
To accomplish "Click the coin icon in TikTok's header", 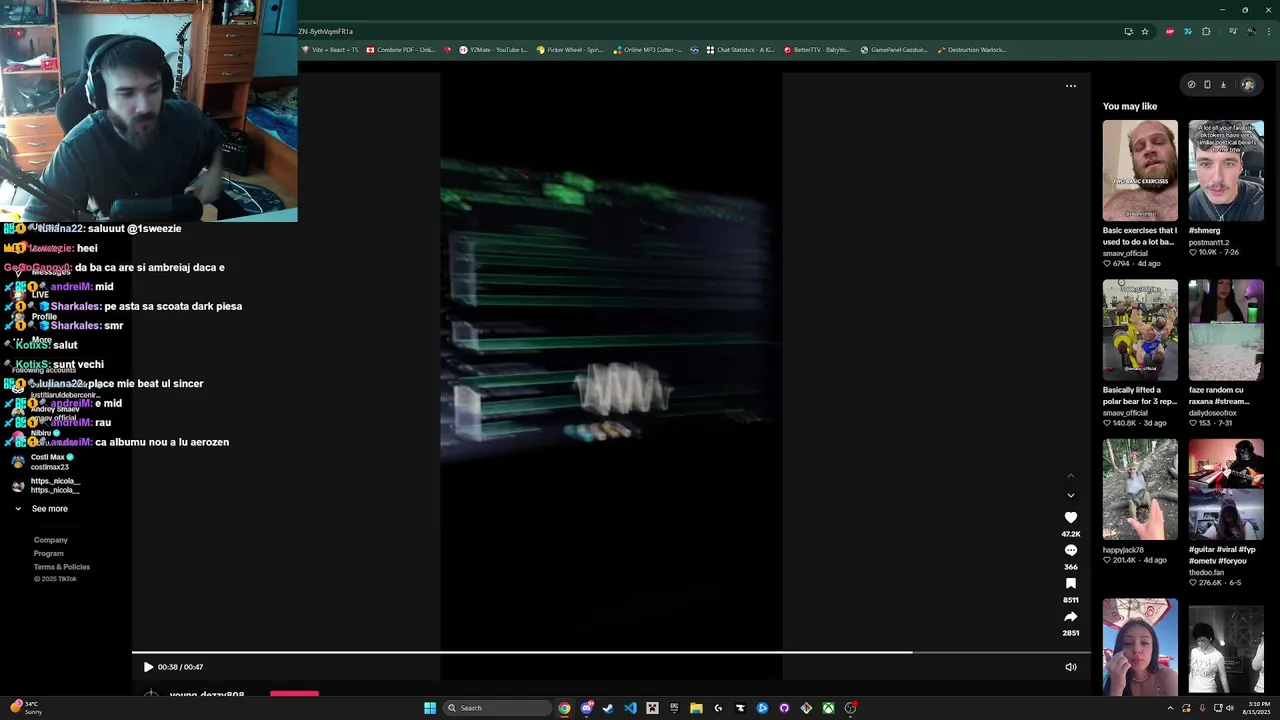I will tap(1191, 85).
